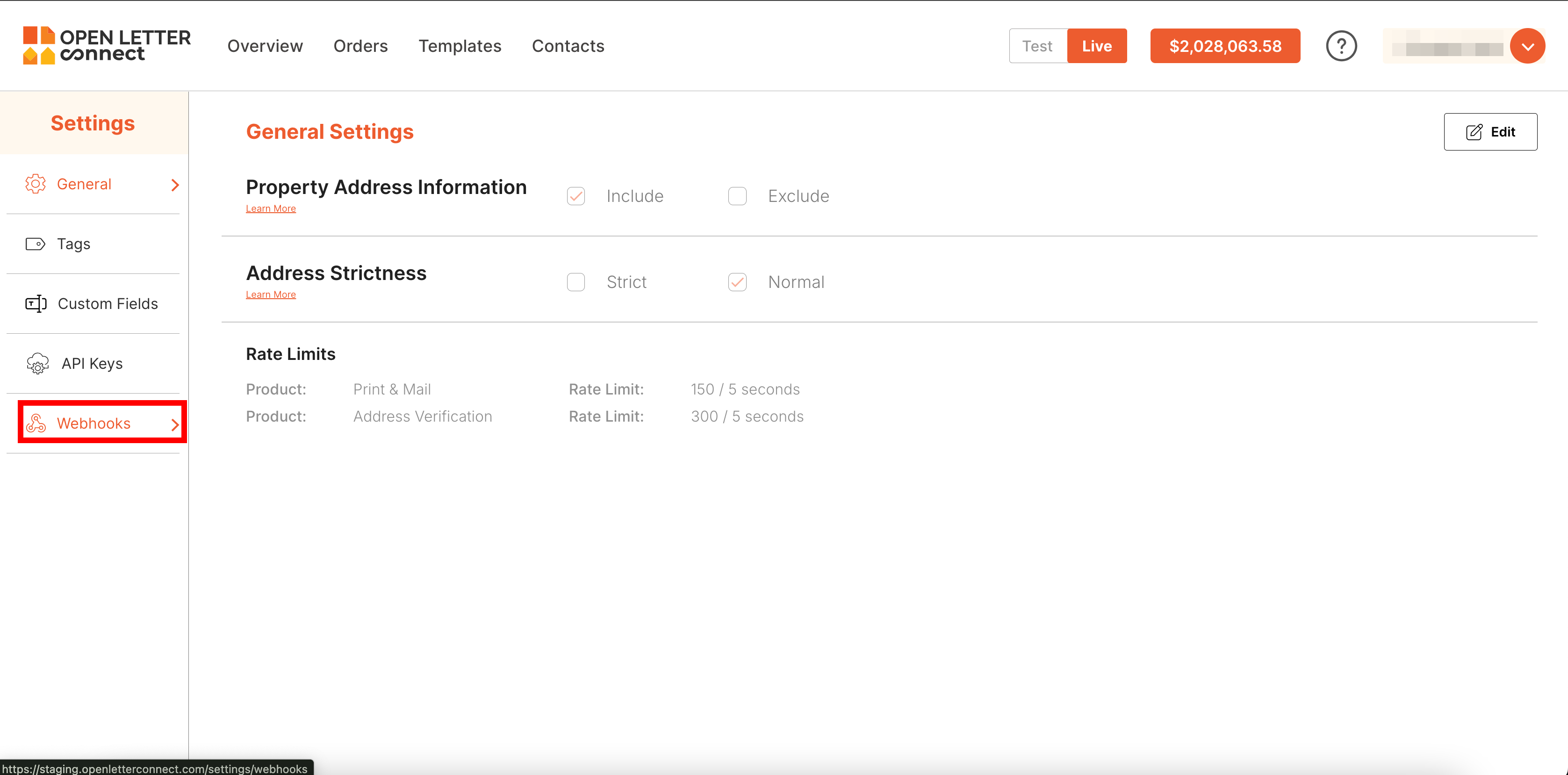
Task: Click the General gear icon in sidebar
Action: [36, 184]
